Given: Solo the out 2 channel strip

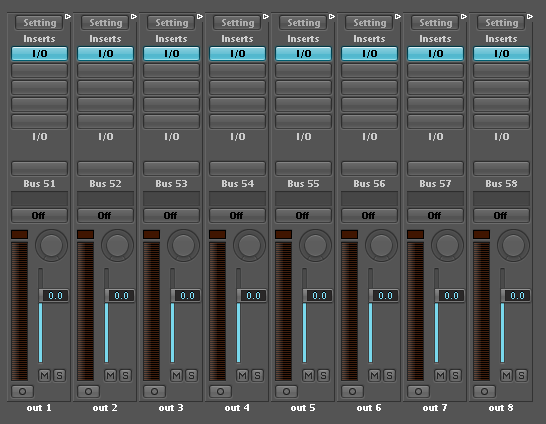Looking at the screenshot, I should [125, 375].
